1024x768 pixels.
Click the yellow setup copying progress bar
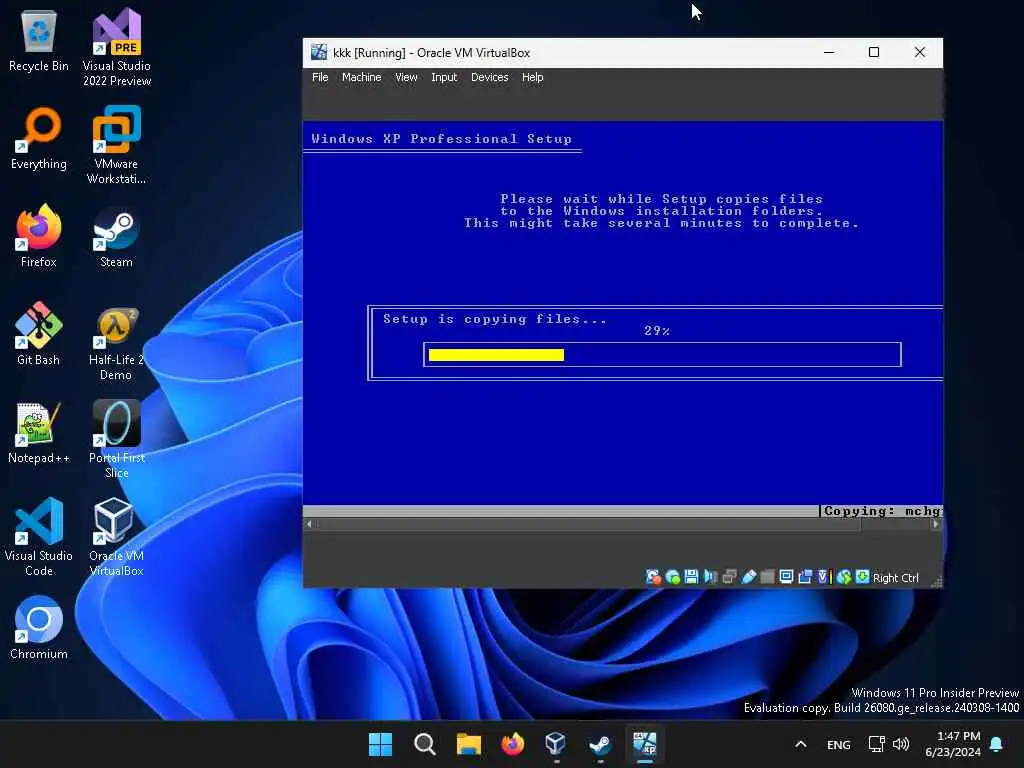(x=496, y=355)
